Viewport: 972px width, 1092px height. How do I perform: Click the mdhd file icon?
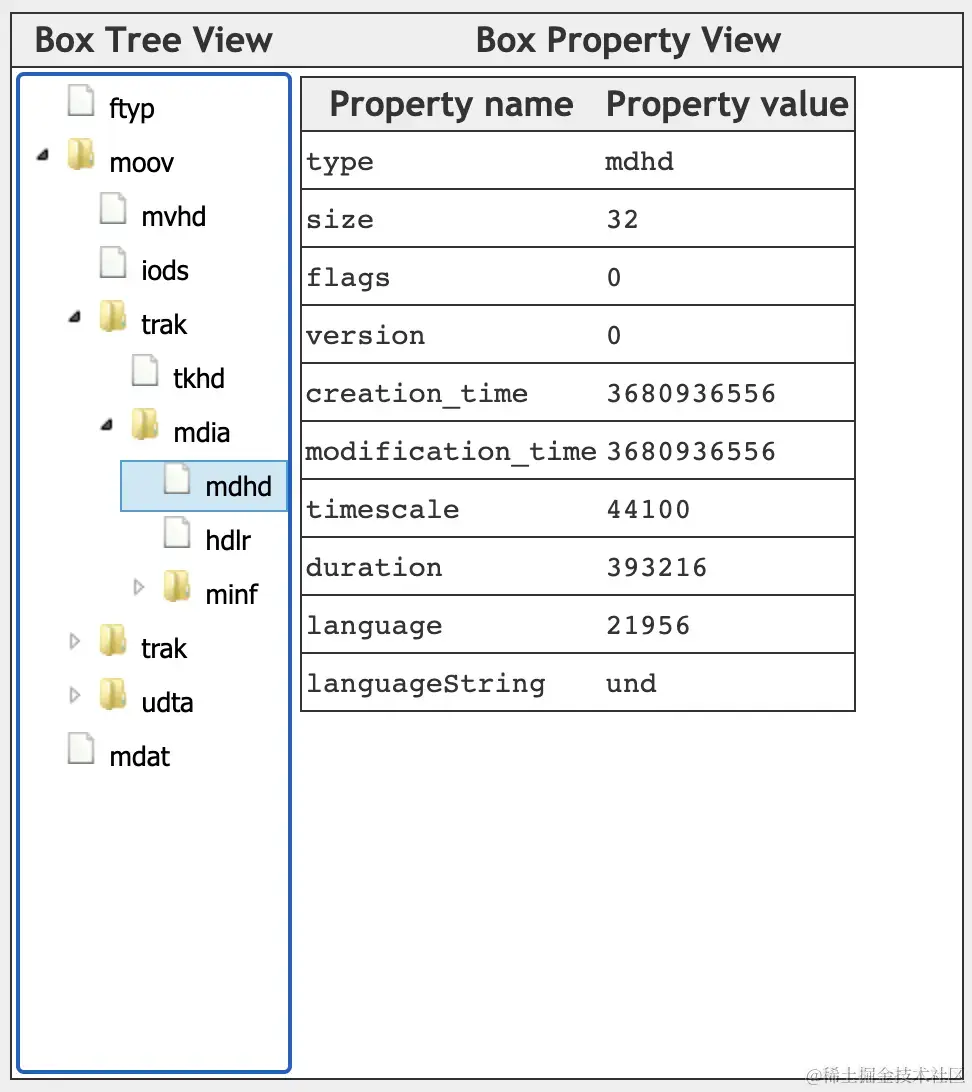177,478
